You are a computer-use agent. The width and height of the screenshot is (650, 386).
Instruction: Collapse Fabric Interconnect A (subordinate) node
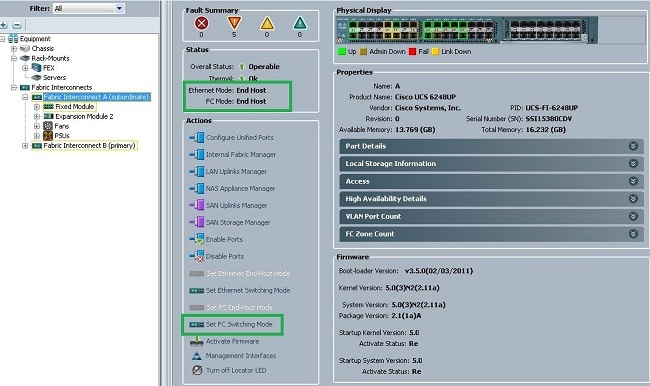click(x=25, y=97)
